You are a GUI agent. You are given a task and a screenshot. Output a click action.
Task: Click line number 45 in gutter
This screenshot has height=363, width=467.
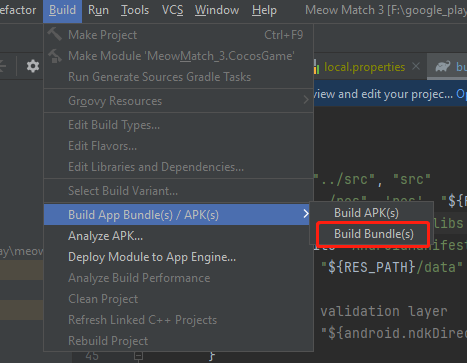coord(92,356)
